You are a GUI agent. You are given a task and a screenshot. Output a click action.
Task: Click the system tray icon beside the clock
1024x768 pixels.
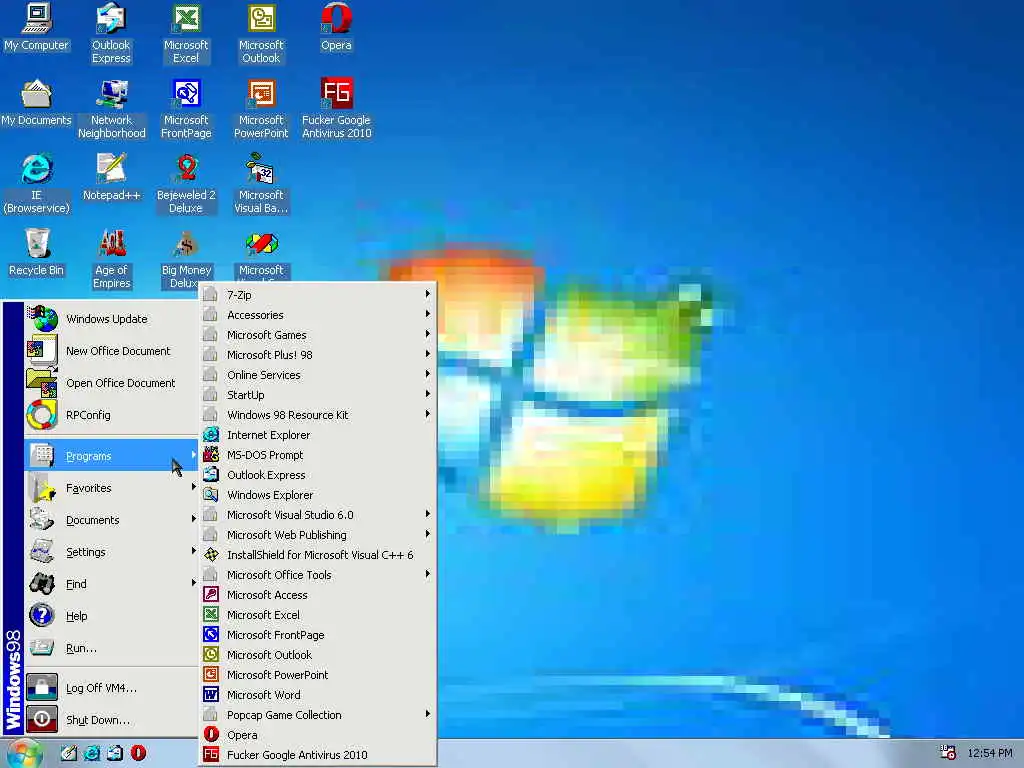(x=948, y=753)
